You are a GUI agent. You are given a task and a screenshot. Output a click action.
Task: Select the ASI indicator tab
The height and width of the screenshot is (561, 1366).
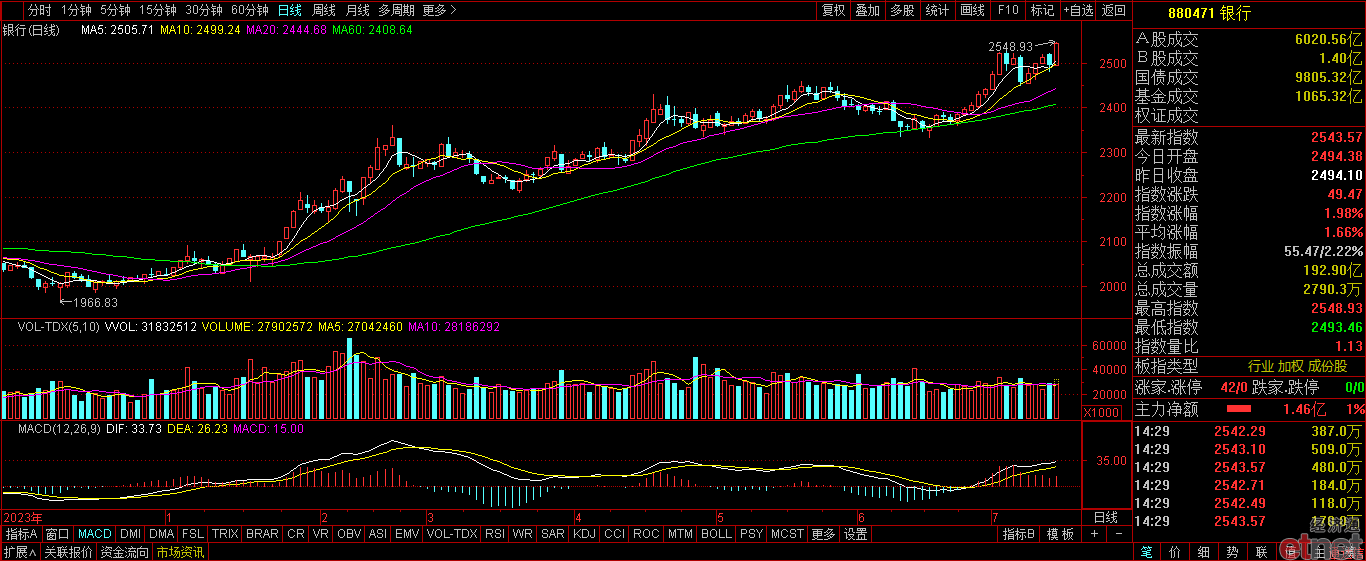coord(378,535)
